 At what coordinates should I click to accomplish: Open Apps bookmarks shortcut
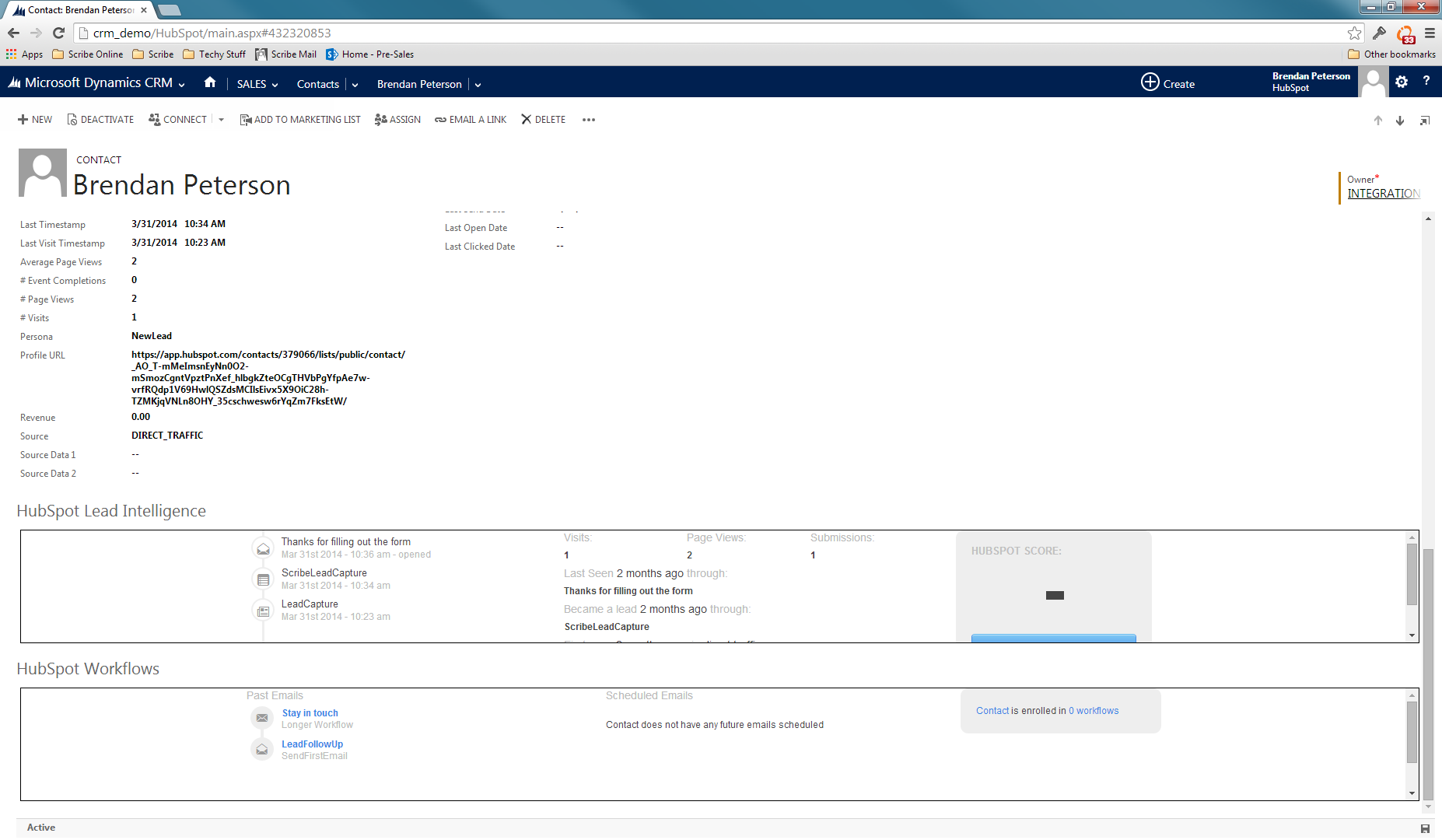24,54
